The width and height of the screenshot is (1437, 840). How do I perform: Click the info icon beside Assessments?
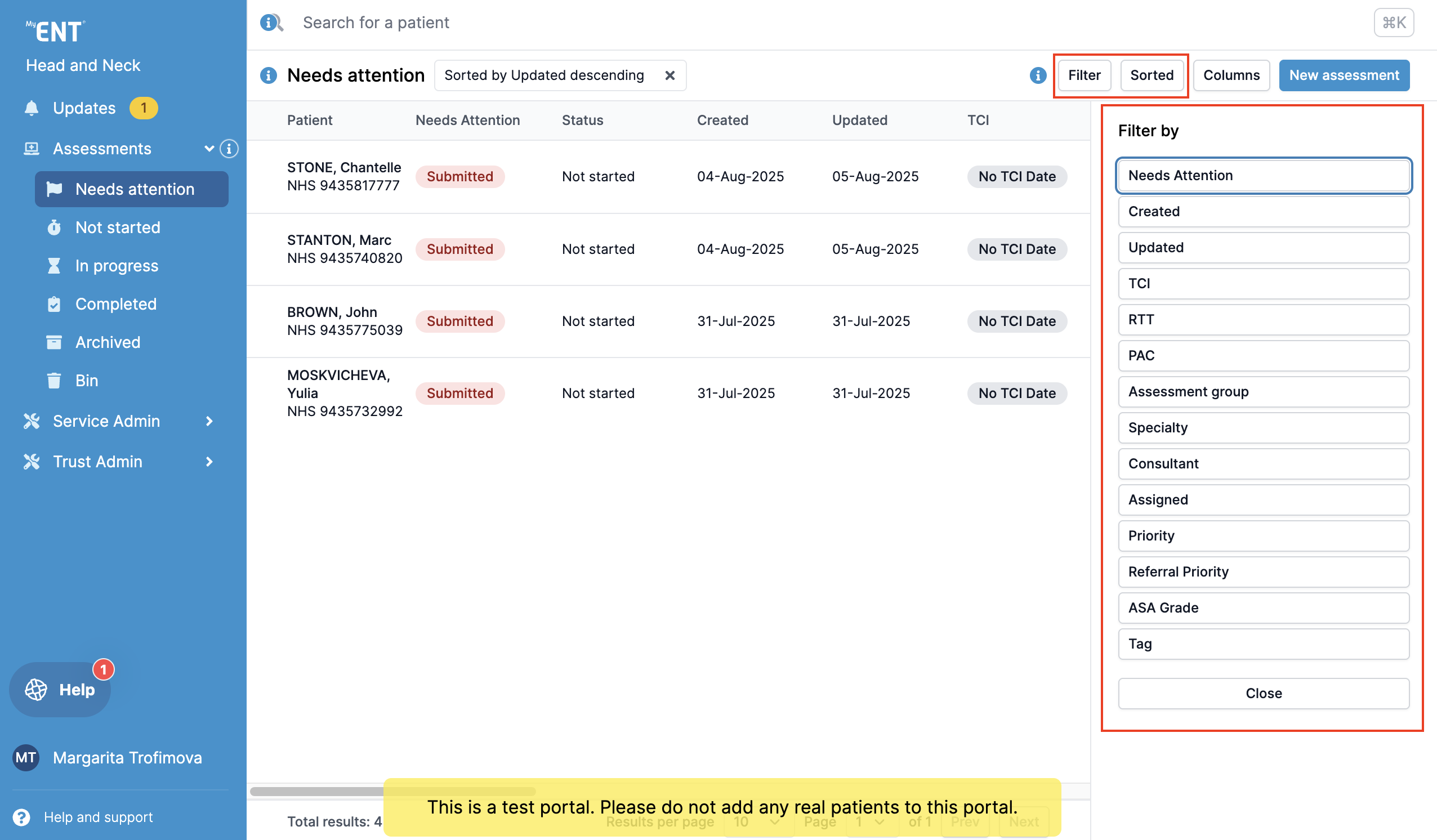229,149
